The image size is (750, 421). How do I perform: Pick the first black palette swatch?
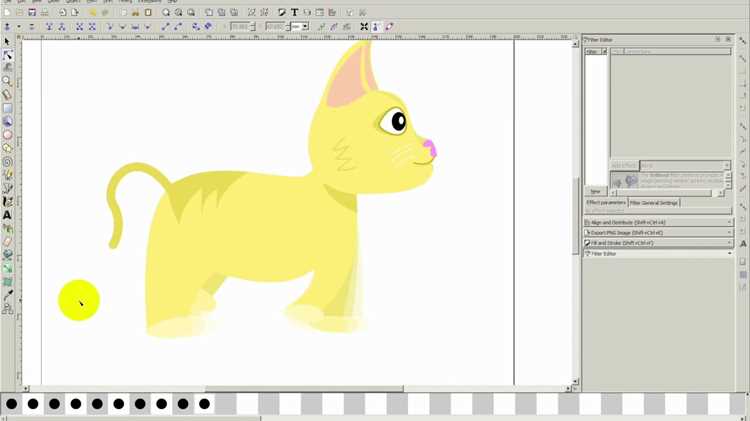click(x=11, y=404)
